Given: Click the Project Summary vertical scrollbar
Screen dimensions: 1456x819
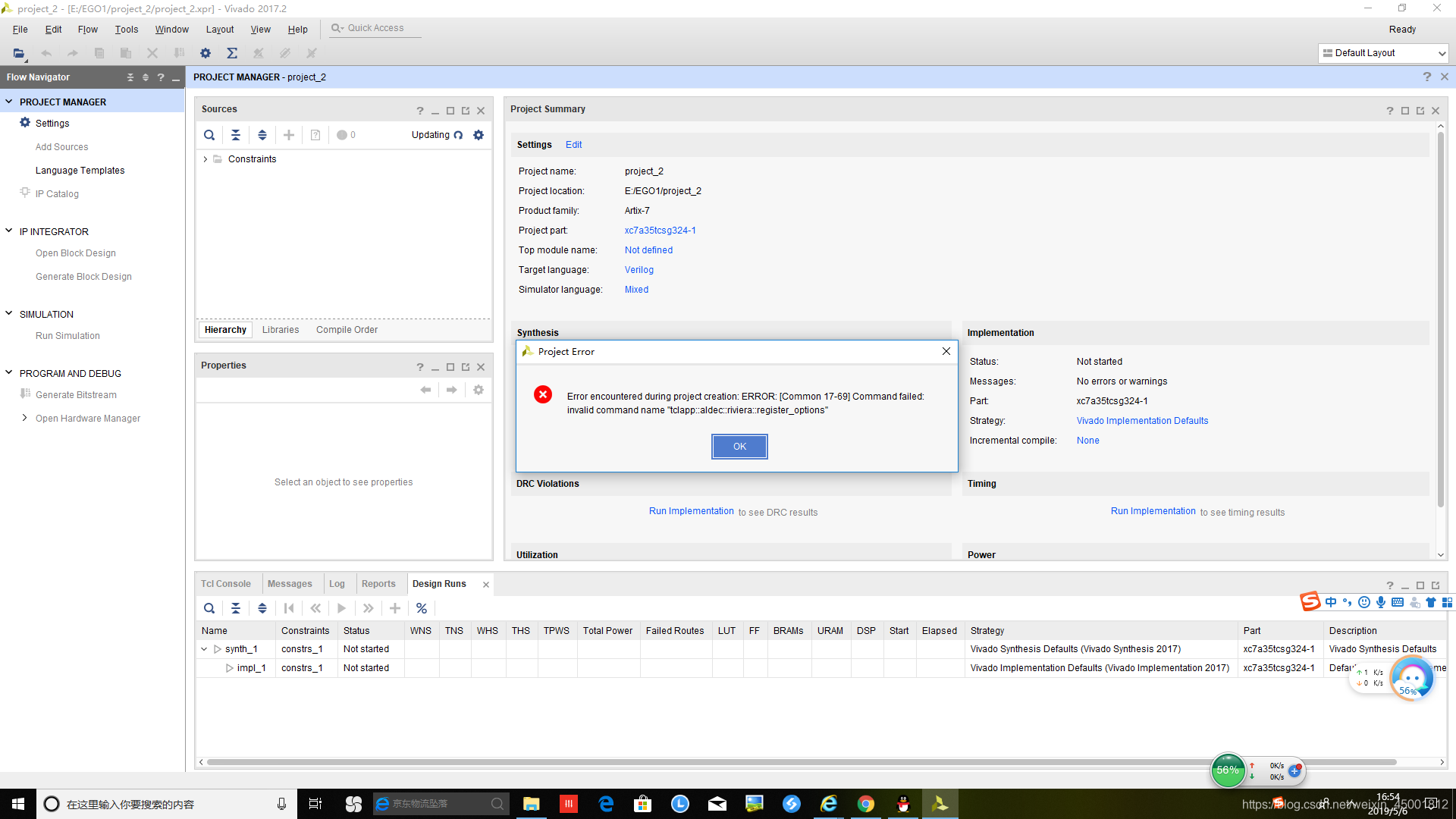Looking at the screenshot, I should pyautogui.click(x=1441, y=318).
